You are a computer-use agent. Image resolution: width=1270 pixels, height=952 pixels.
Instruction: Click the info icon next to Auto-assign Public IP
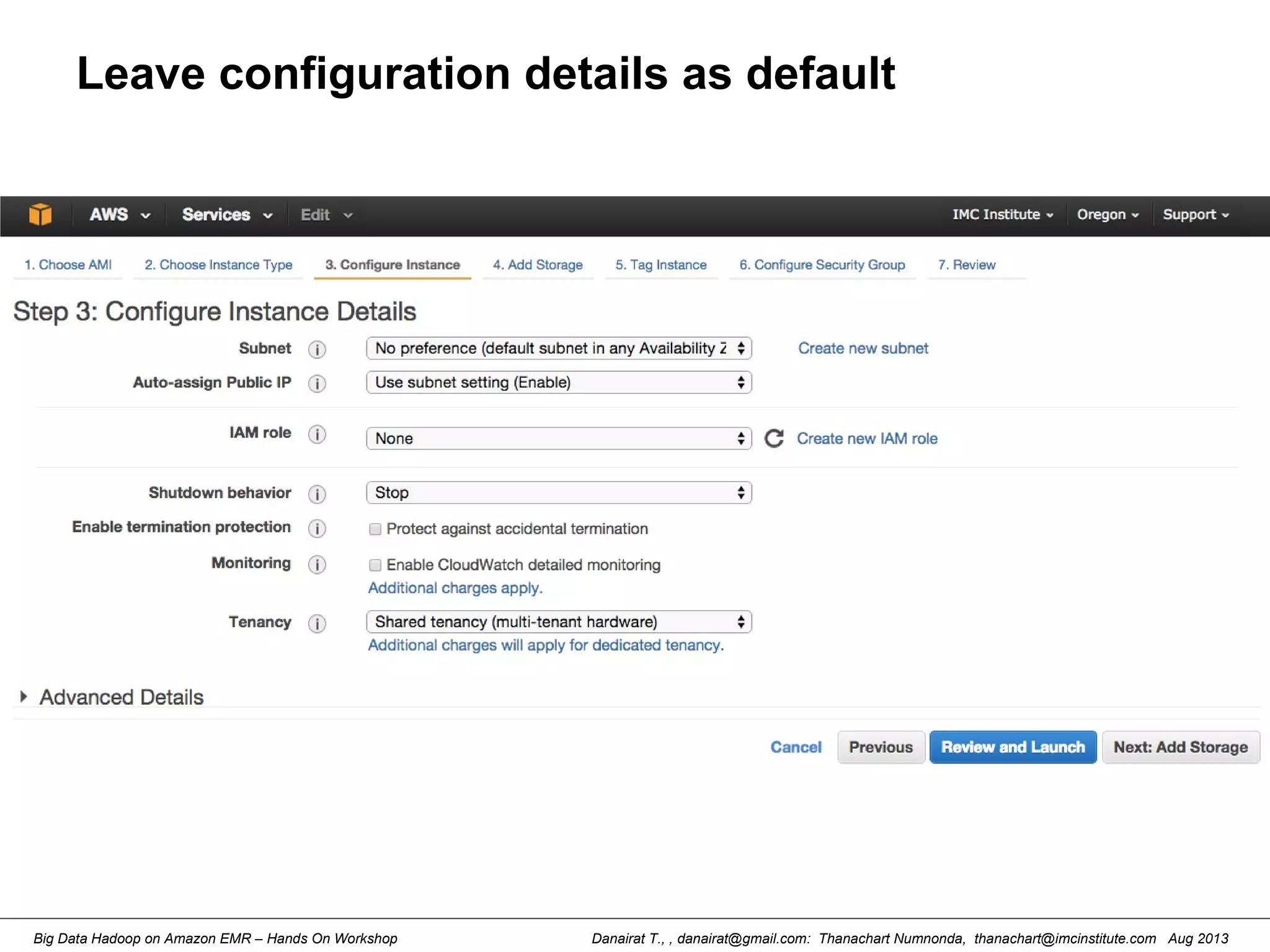pos(317,384)
